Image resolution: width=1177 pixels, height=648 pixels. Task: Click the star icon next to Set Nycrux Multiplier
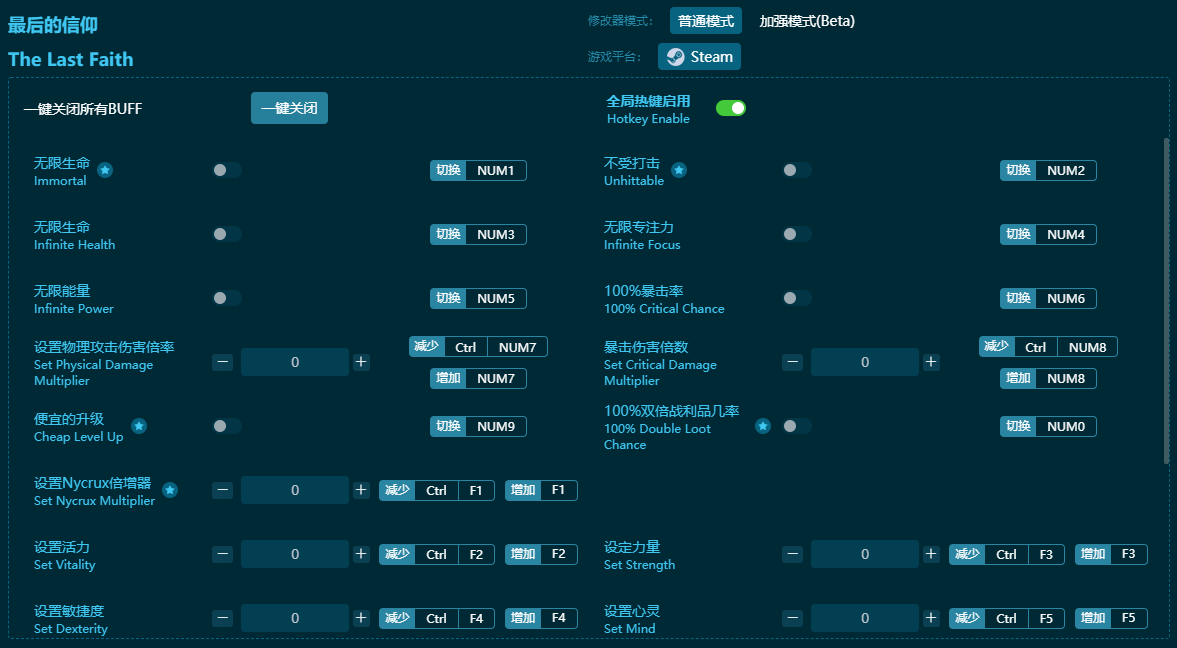(170, 490)
